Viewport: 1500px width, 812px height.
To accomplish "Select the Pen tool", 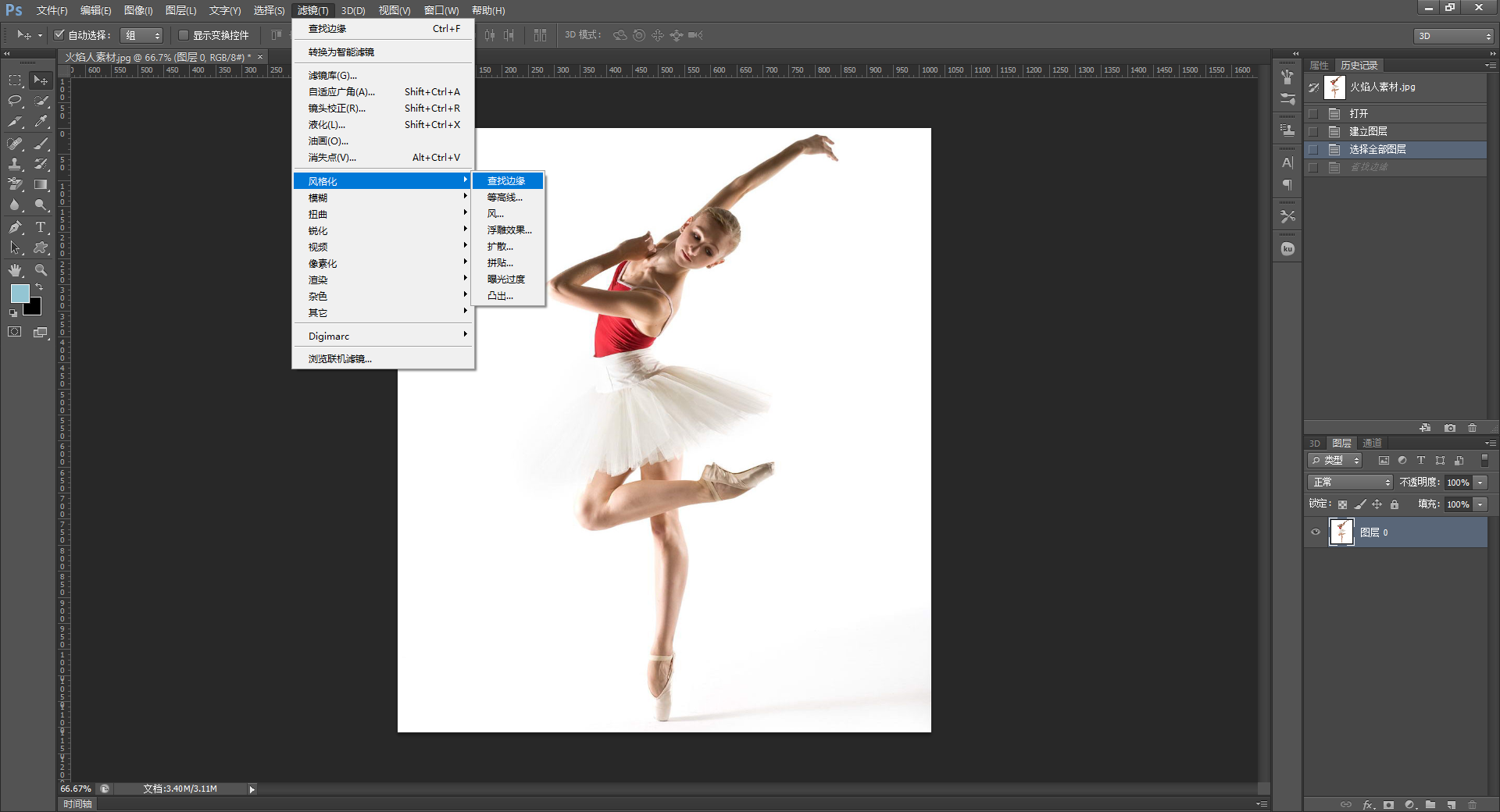I will pos(15,227).
